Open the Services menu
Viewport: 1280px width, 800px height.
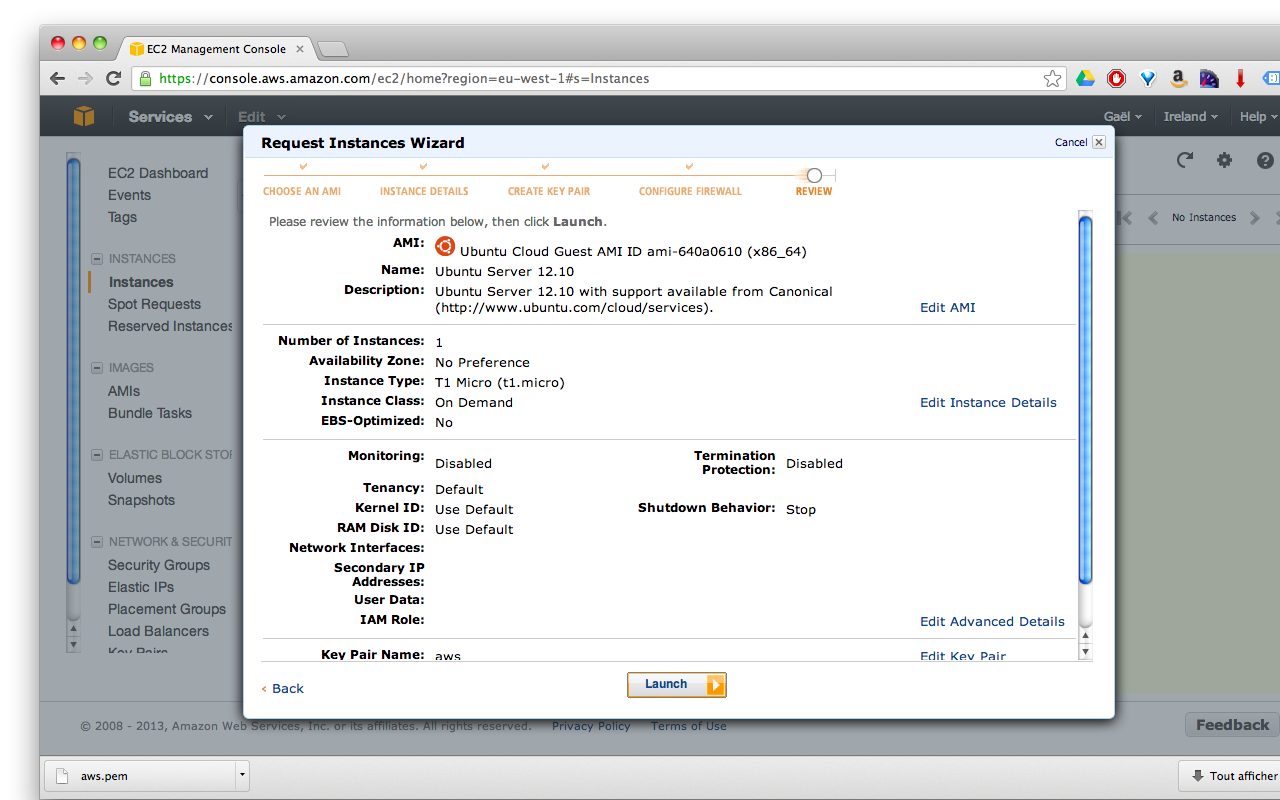(x=168, y=116)
